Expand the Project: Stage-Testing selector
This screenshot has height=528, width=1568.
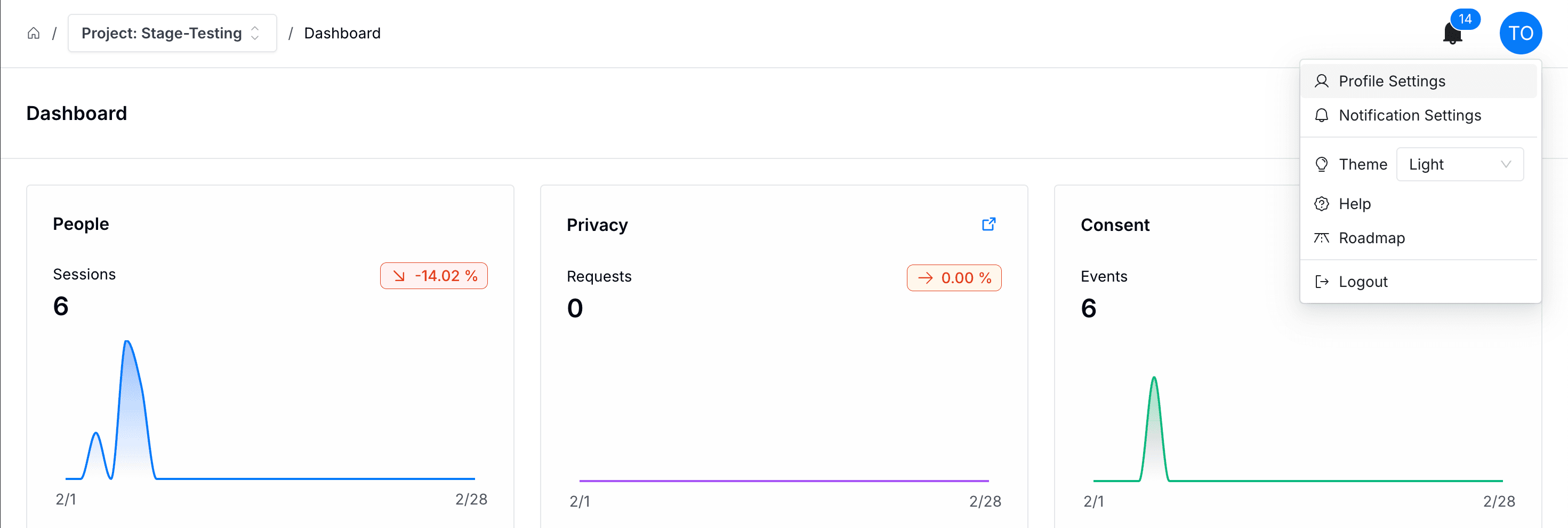[172, 34]
